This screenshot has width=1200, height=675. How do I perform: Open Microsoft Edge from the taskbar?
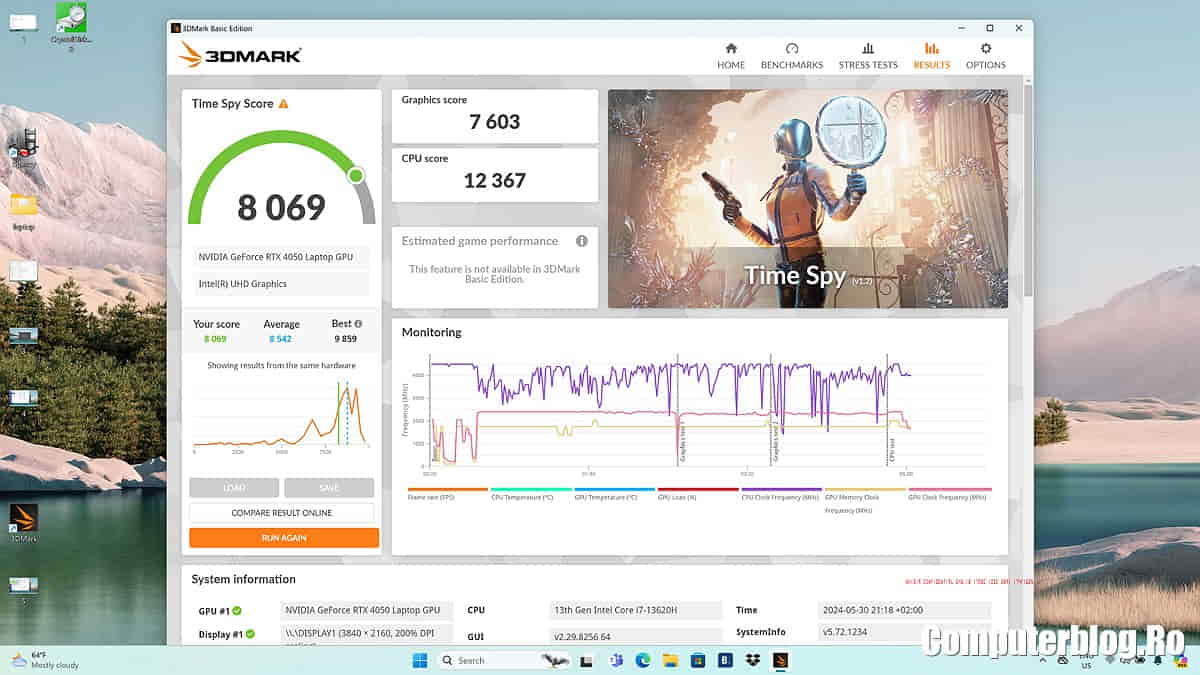(x=642, y=660)
